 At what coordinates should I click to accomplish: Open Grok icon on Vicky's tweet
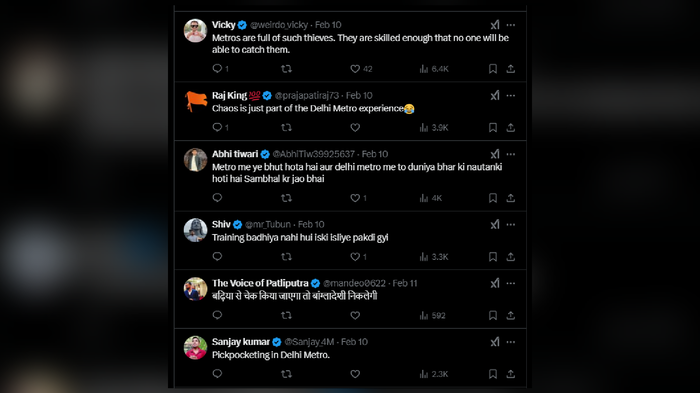coord(495,25)
